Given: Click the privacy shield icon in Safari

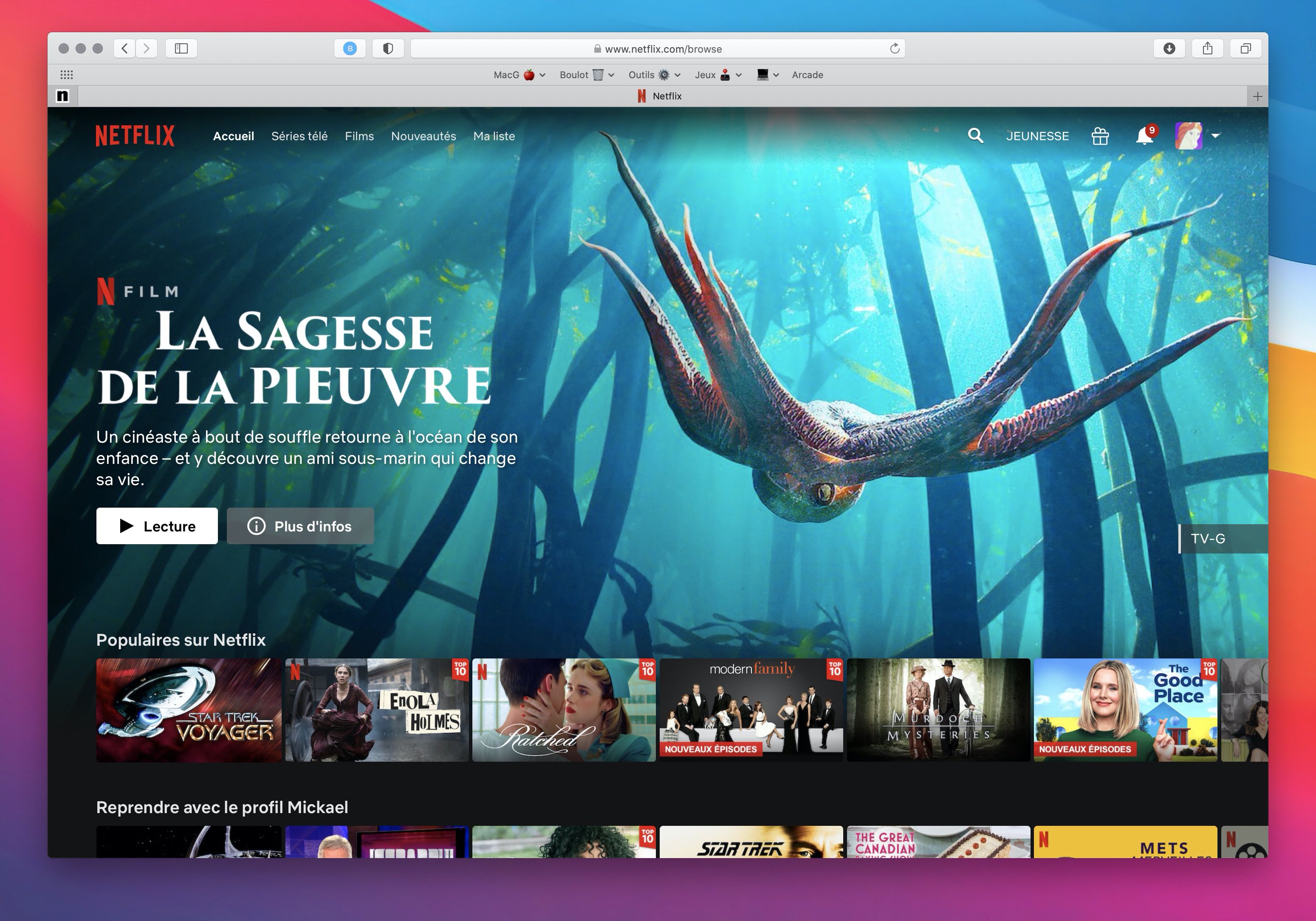Looking at the screenshot, I should [x=389, y=49].
